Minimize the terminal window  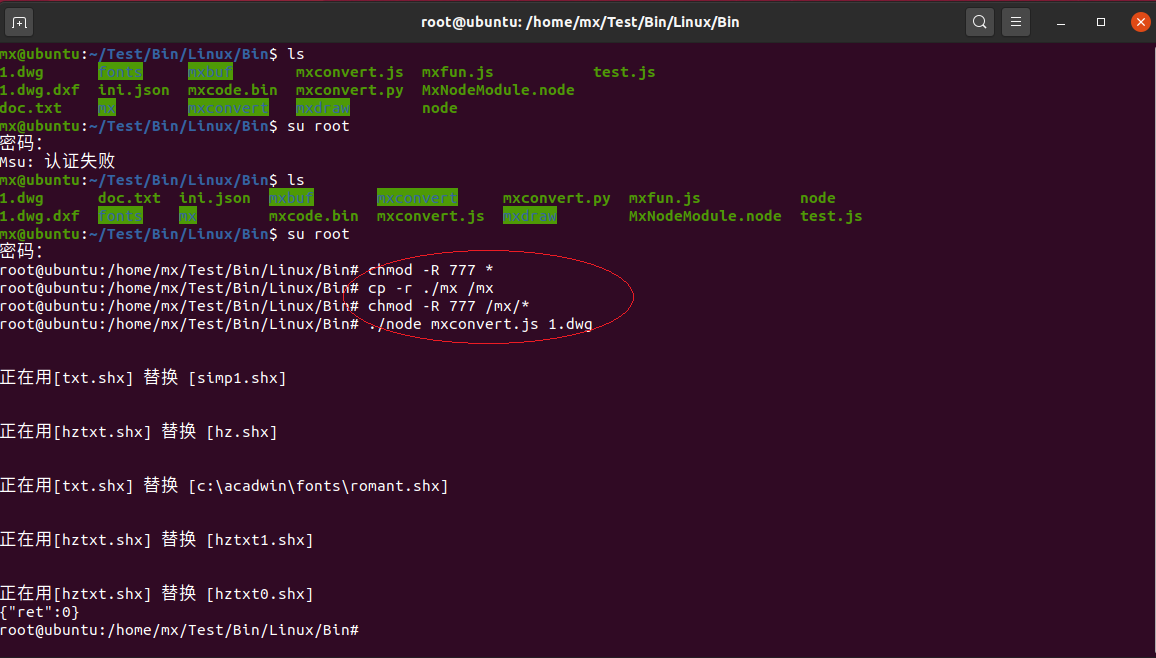[x=1064, y=21]
